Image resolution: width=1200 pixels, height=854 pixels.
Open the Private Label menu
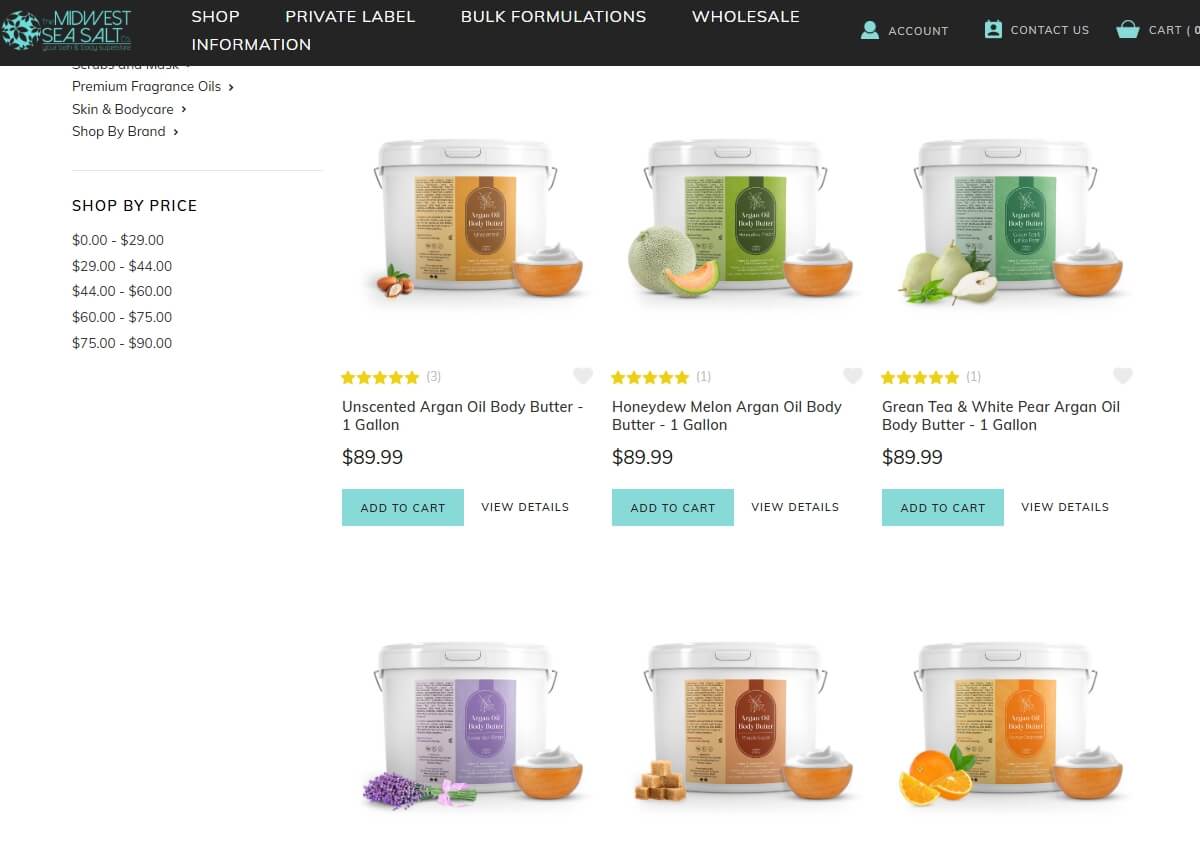click(x=350, y=17)
